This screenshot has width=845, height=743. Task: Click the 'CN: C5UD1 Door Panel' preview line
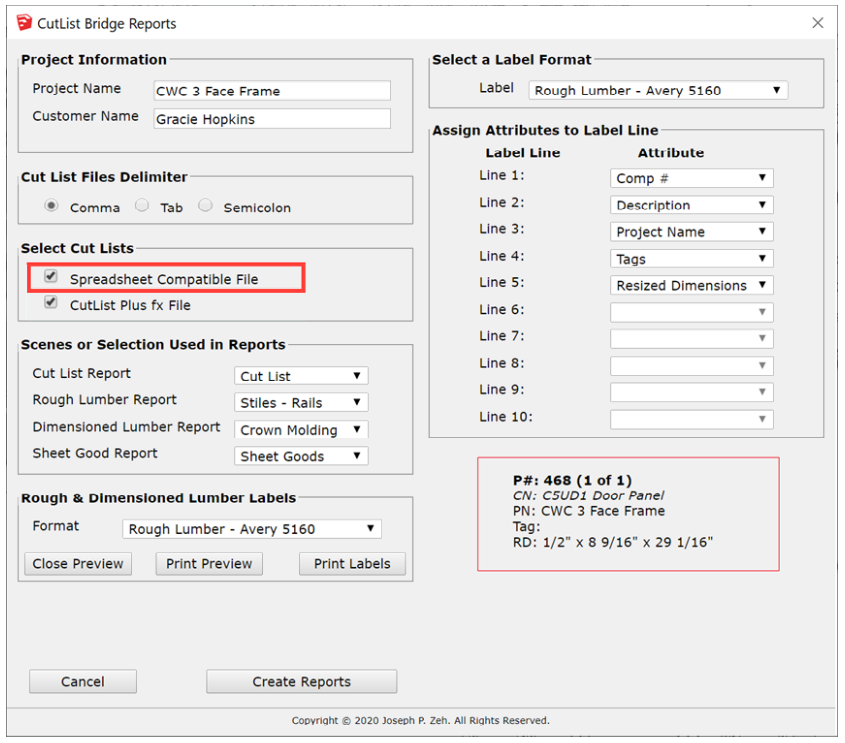tap(588, 496)
